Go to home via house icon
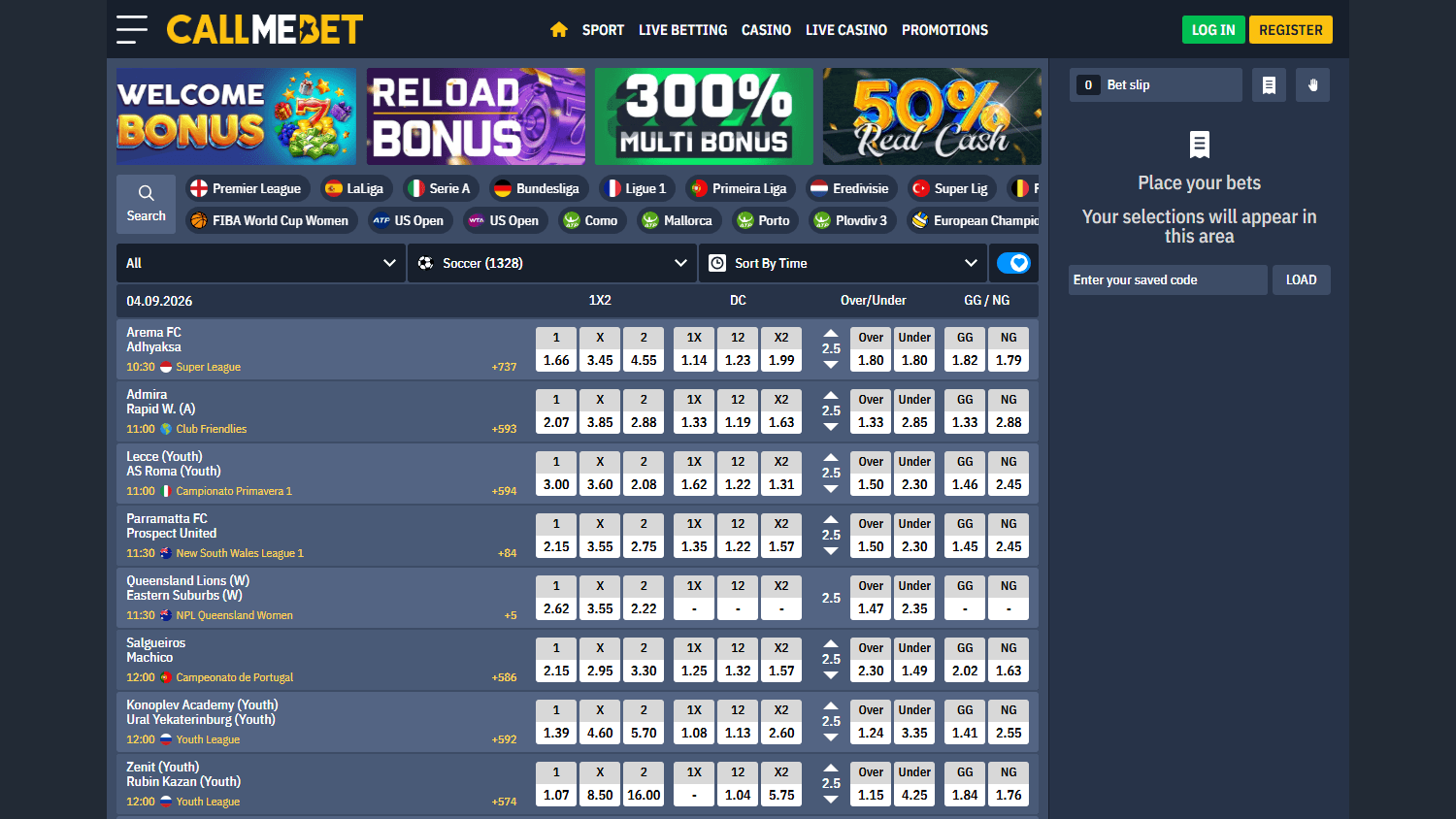 click(558, 30)
